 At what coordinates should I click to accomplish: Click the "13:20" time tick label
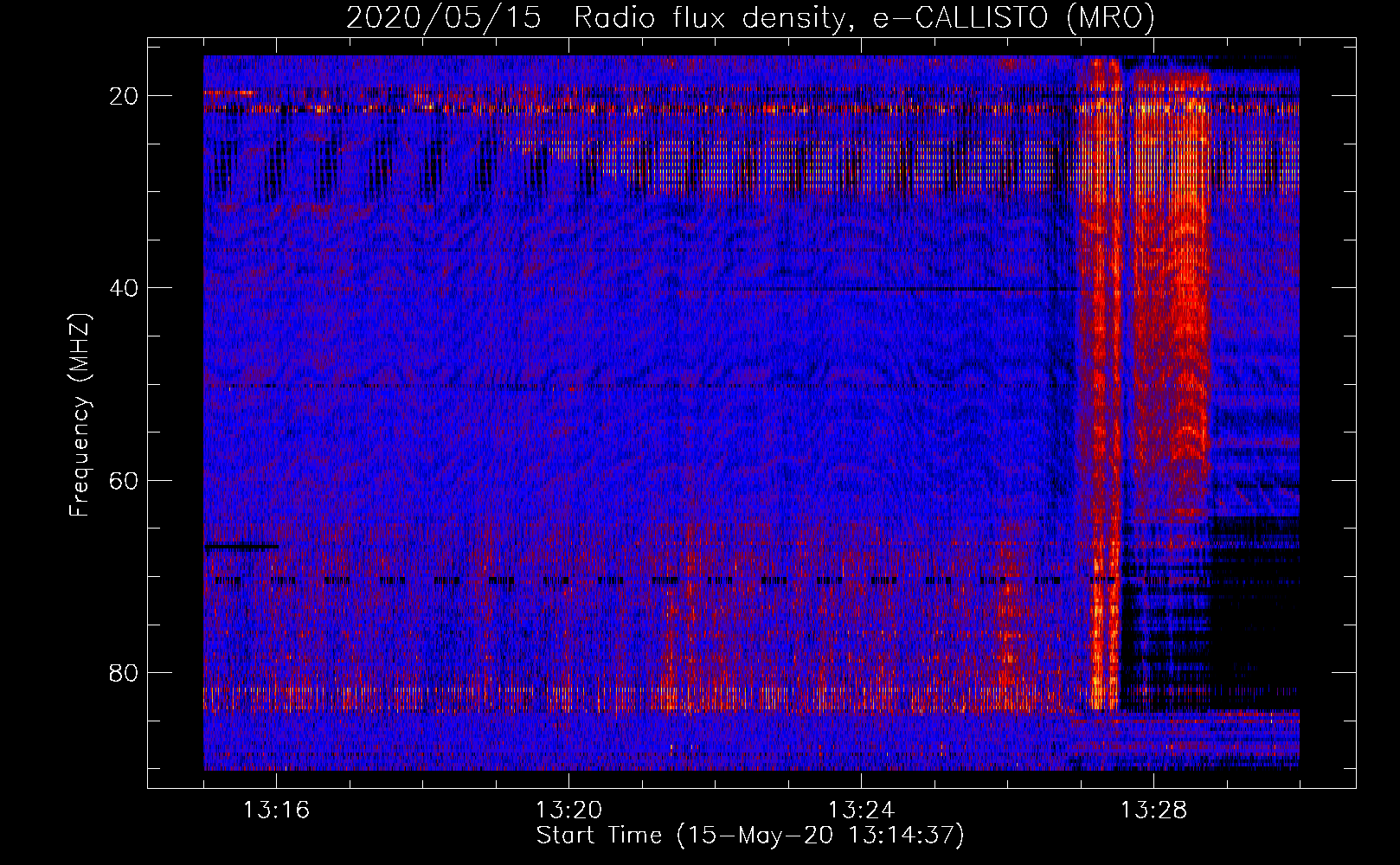[x=568, y=811]
